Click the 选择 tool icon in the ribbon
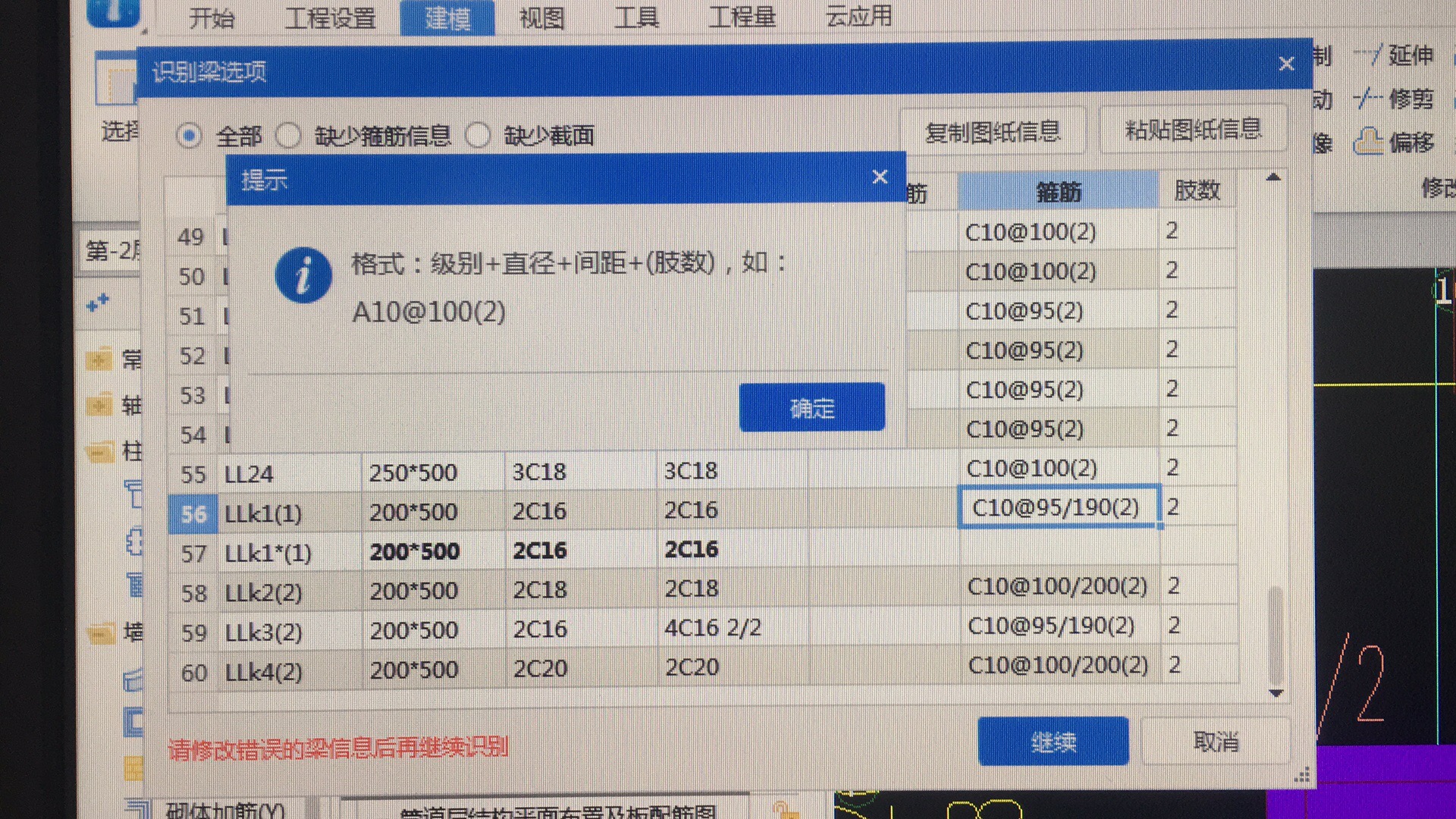The image size is (1456, 819). pyautogui.click(x=116, y=80)
